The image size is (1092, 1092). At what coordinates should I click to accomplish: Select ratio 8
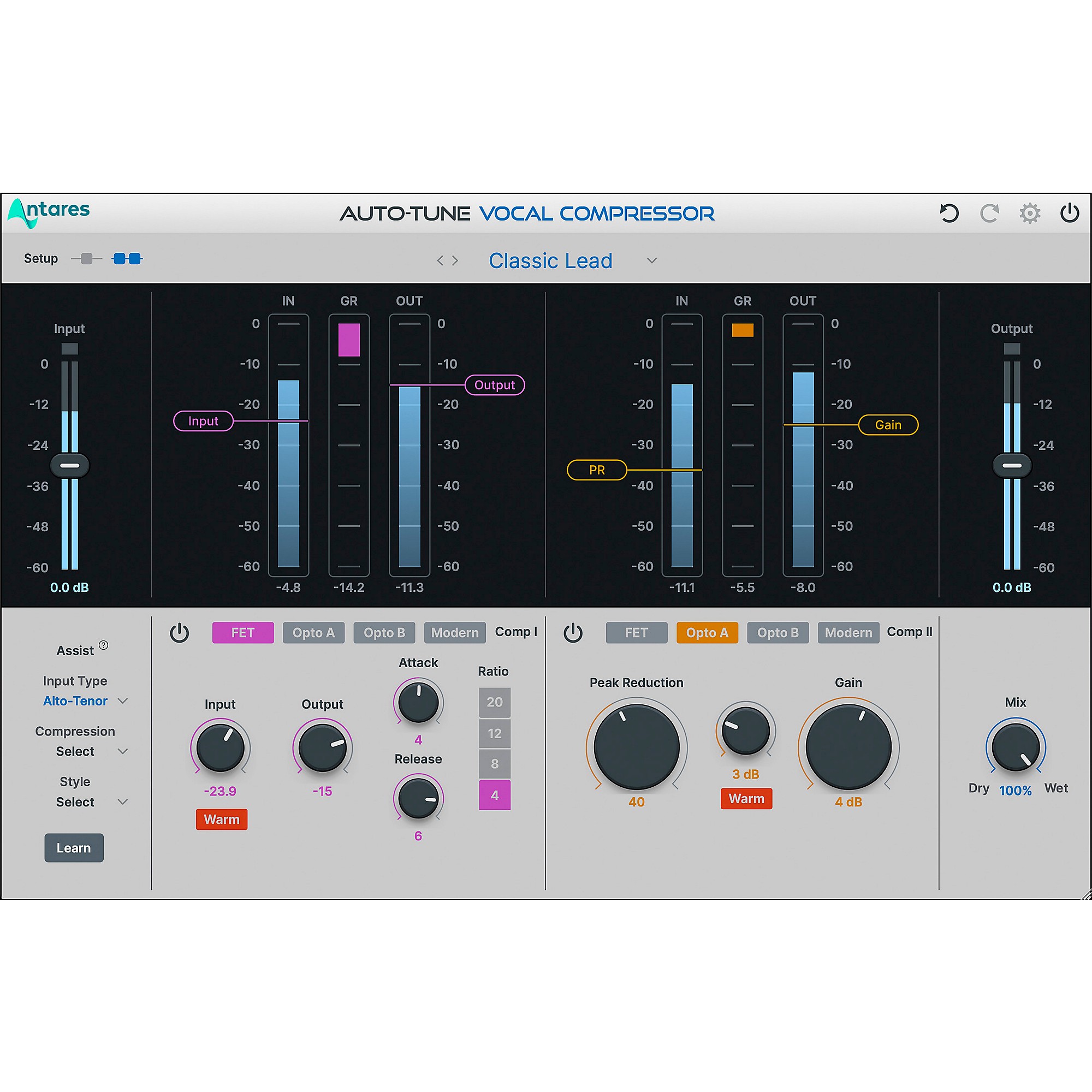(x=495, y=764)
